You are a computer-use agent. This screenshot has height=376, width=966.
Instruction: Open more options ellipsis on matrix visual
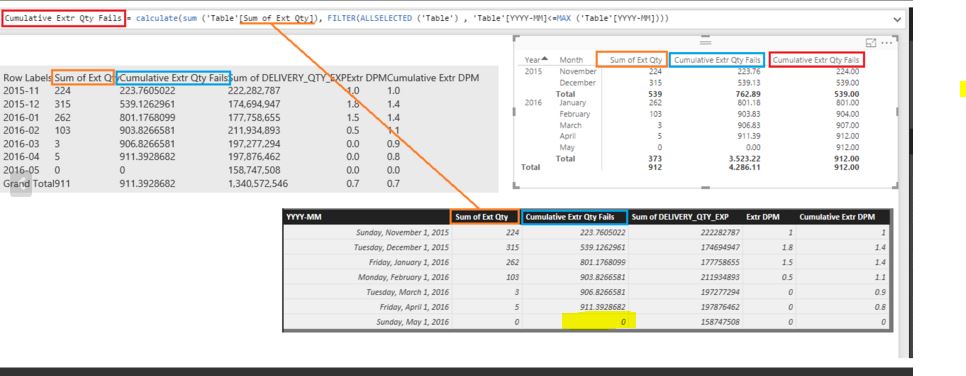pos(887,43)
